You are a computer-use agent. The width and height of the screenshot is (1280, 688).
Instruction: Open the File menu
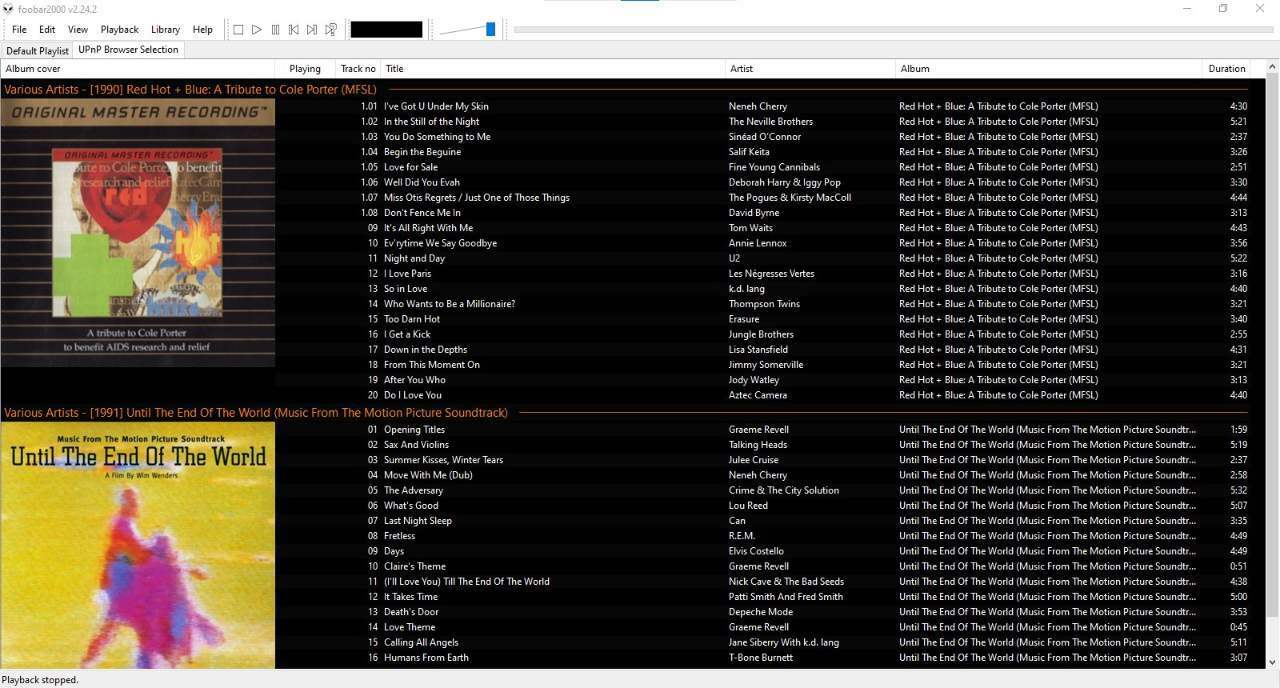pos(19,30)
